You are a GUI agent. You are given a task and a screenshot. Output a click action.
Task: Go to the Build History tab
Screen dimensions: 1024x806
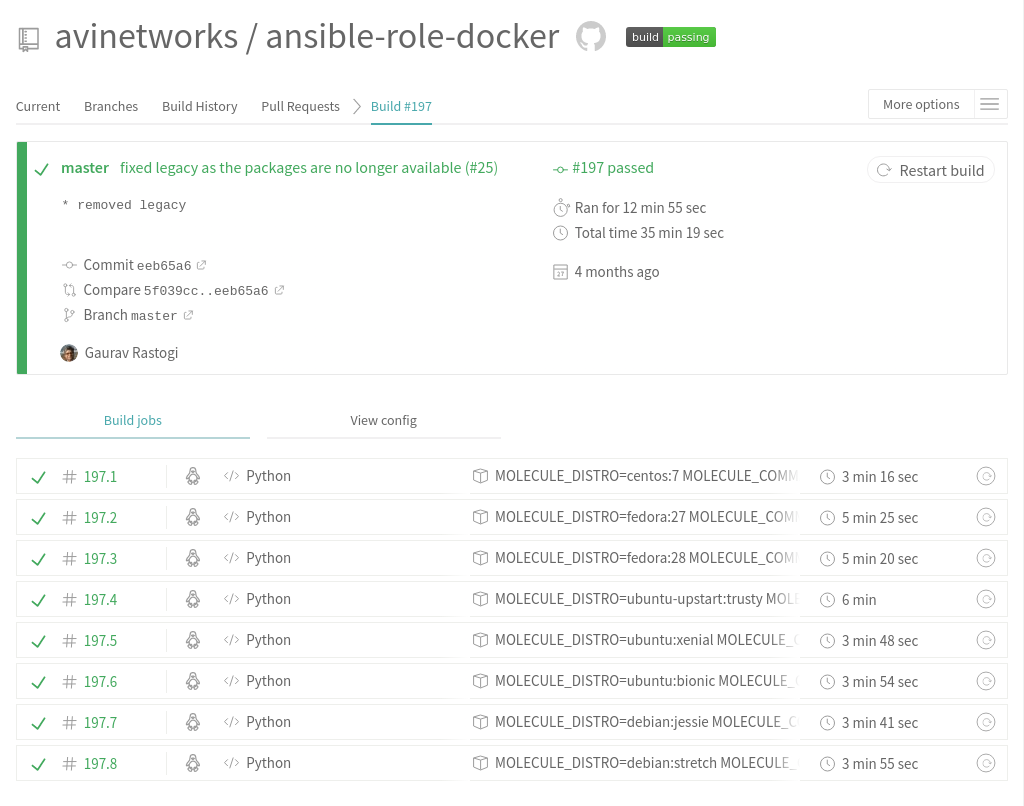pos(200,106)
